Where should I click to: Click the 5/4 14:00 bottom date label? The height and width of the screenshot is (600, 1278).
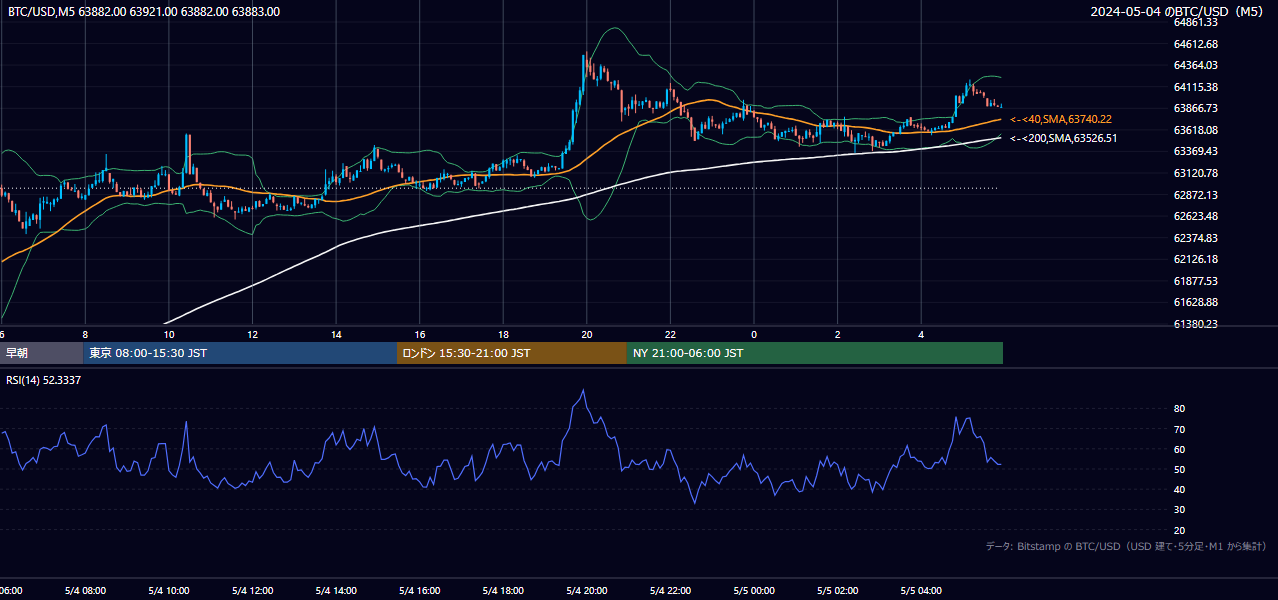click(336, 591)
